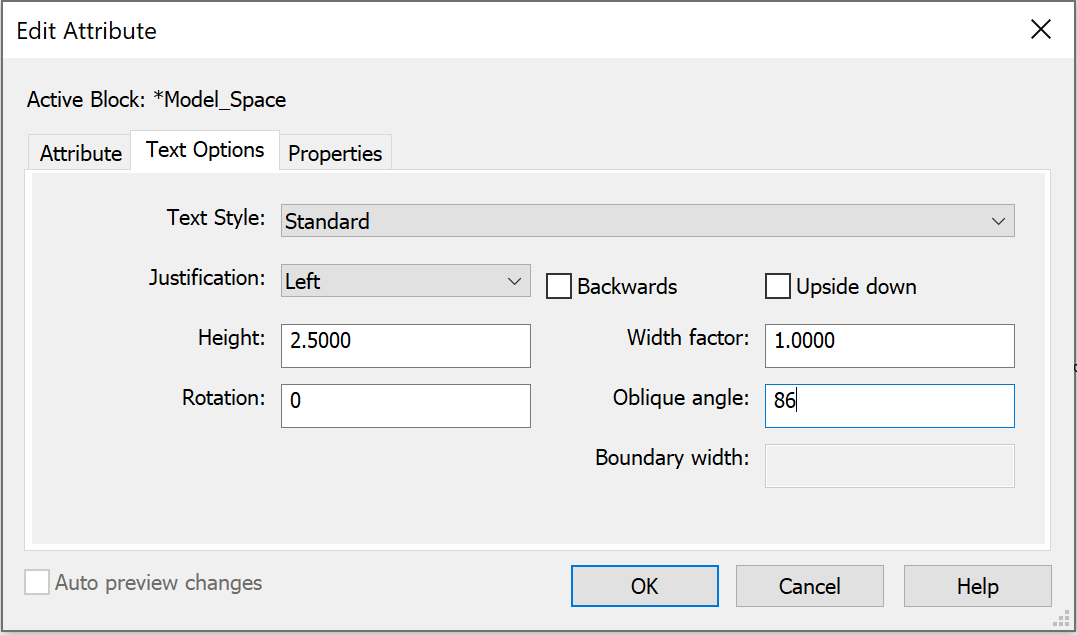Toggle the Upside down checkbox
Image resolution: width=1077 pixels, height=635 pixels.
point(778,287)
